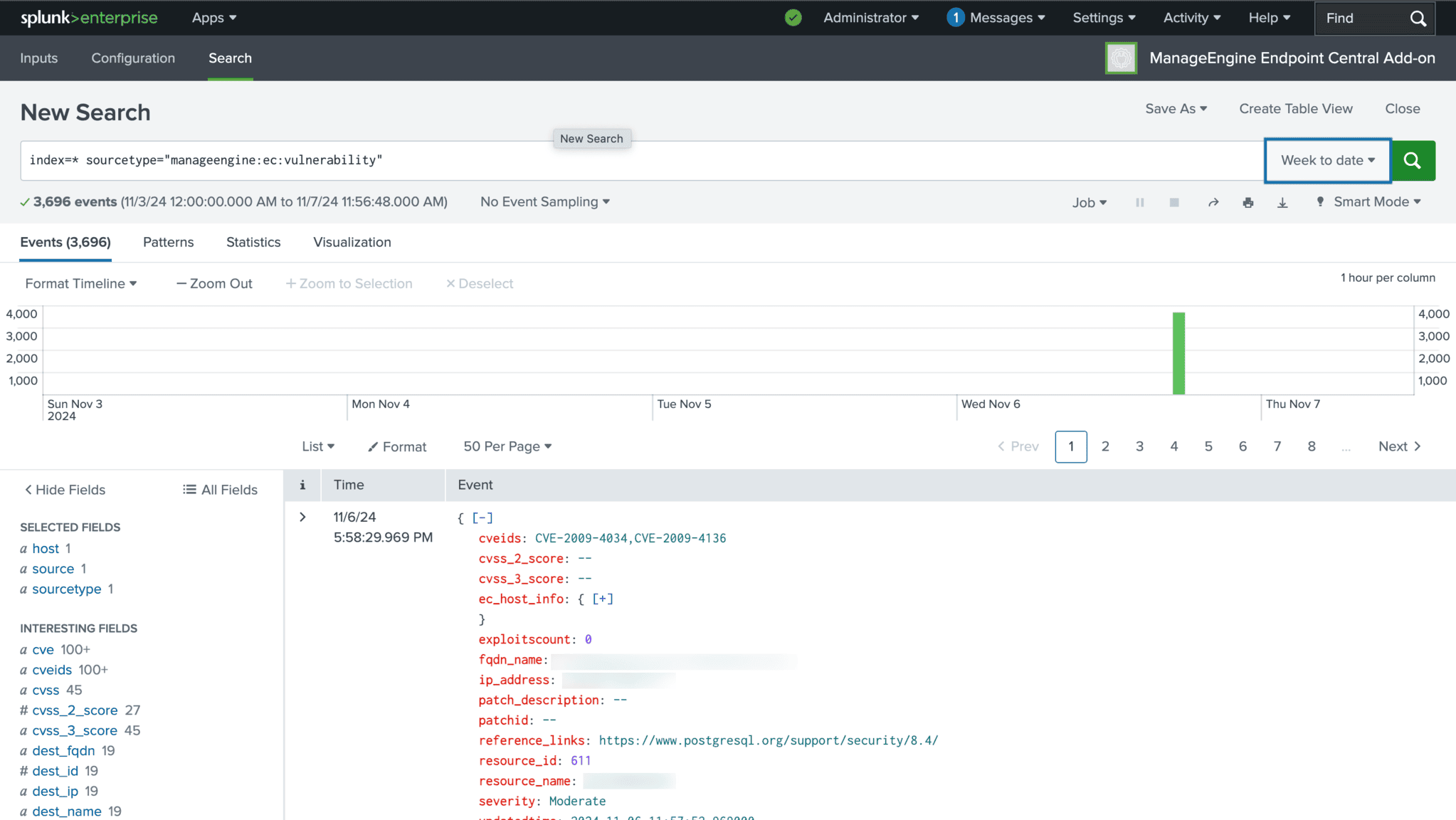This screenshot has width=1456, height=820.
Task: Open the 50 Per Page dropdown
Action: pyautogui.click(x=507, y=446)
